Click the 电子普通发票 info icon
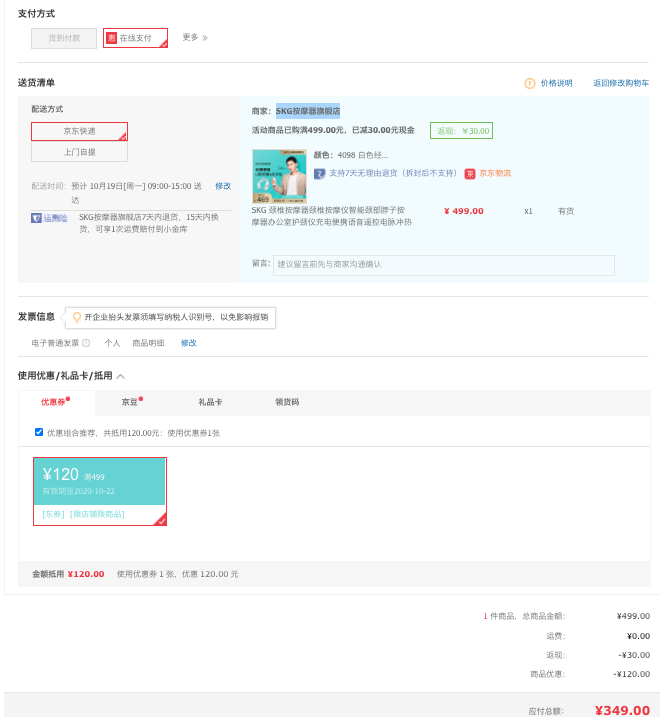 point(86,343)
